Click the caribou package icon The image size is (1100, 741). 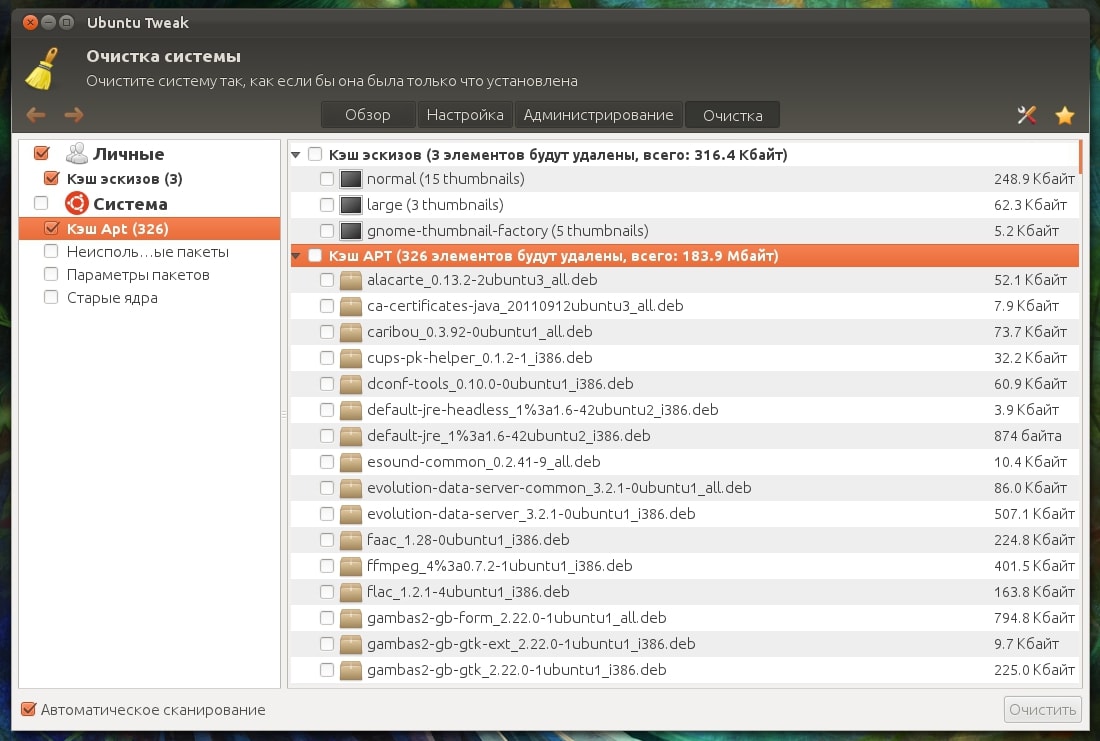click(351, 332)
